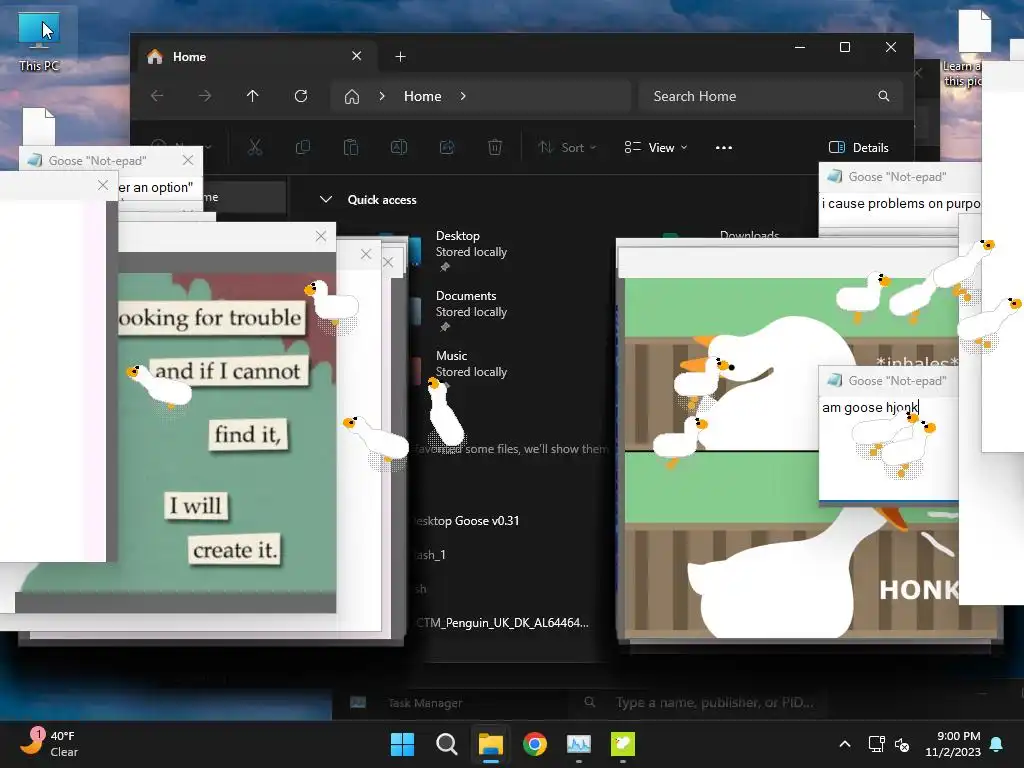Close the 'looking for trouble' meme window

[x=321, y=236]
